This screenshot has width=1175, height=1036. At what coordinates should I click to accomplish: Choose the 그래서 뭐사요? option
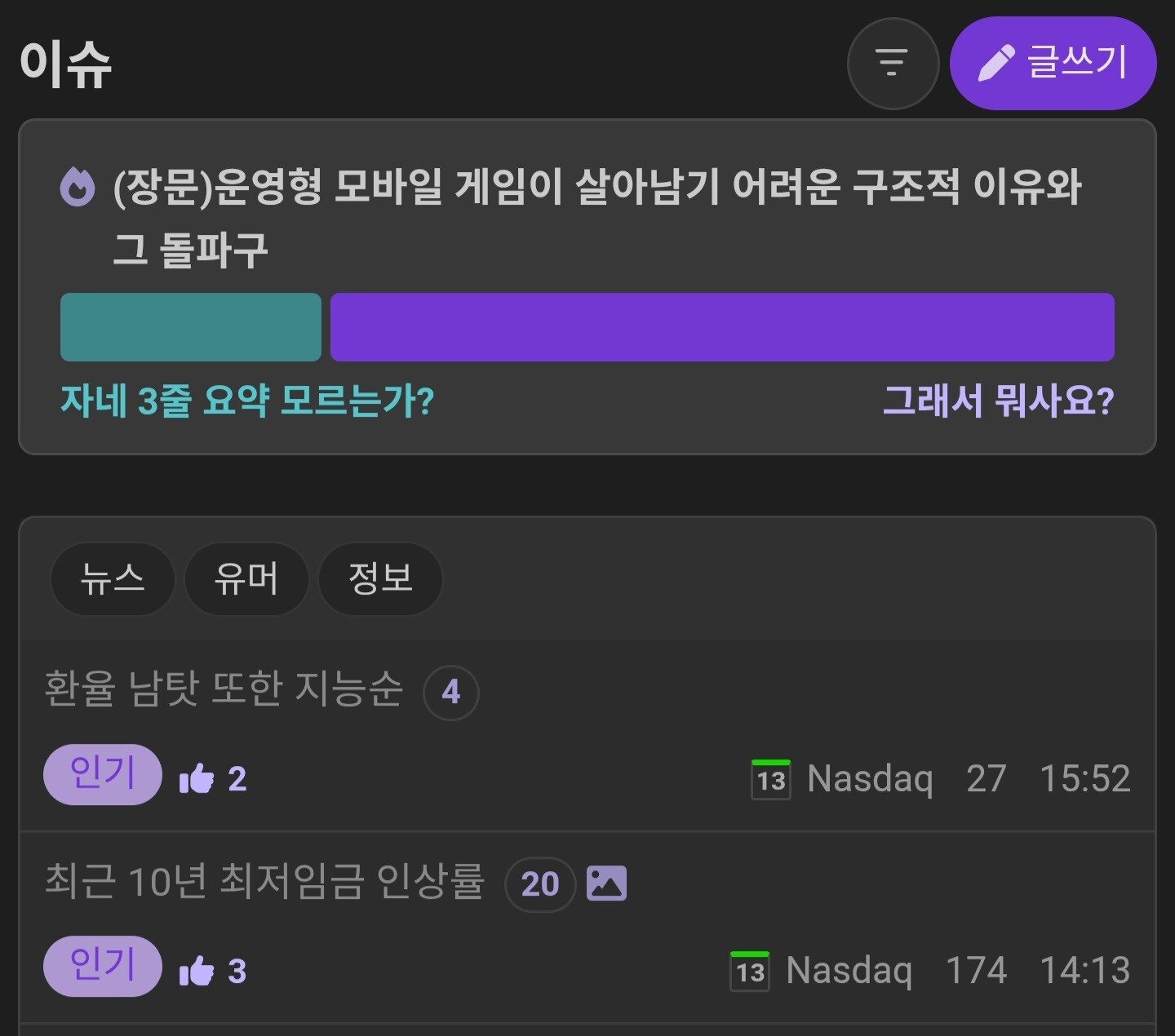click(x=998, y=401)
